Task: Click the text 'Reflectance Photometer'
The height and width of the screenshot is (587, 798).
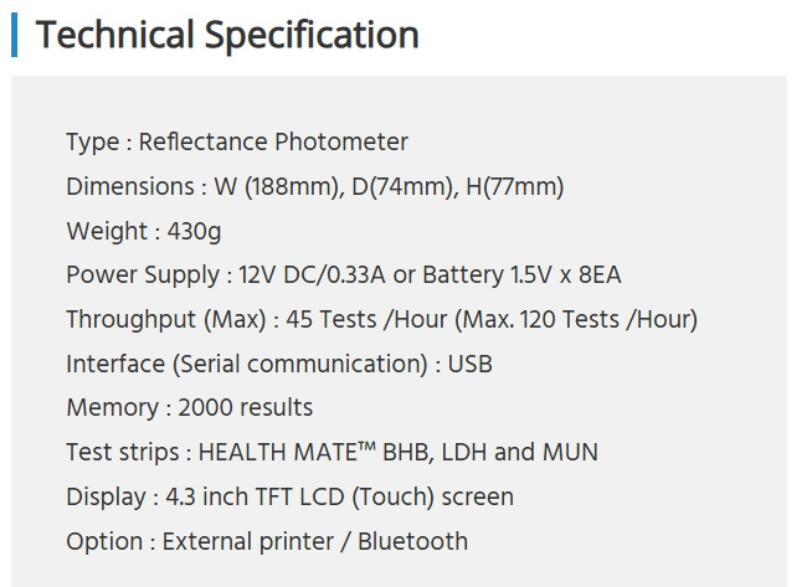Action: (273, 142)
